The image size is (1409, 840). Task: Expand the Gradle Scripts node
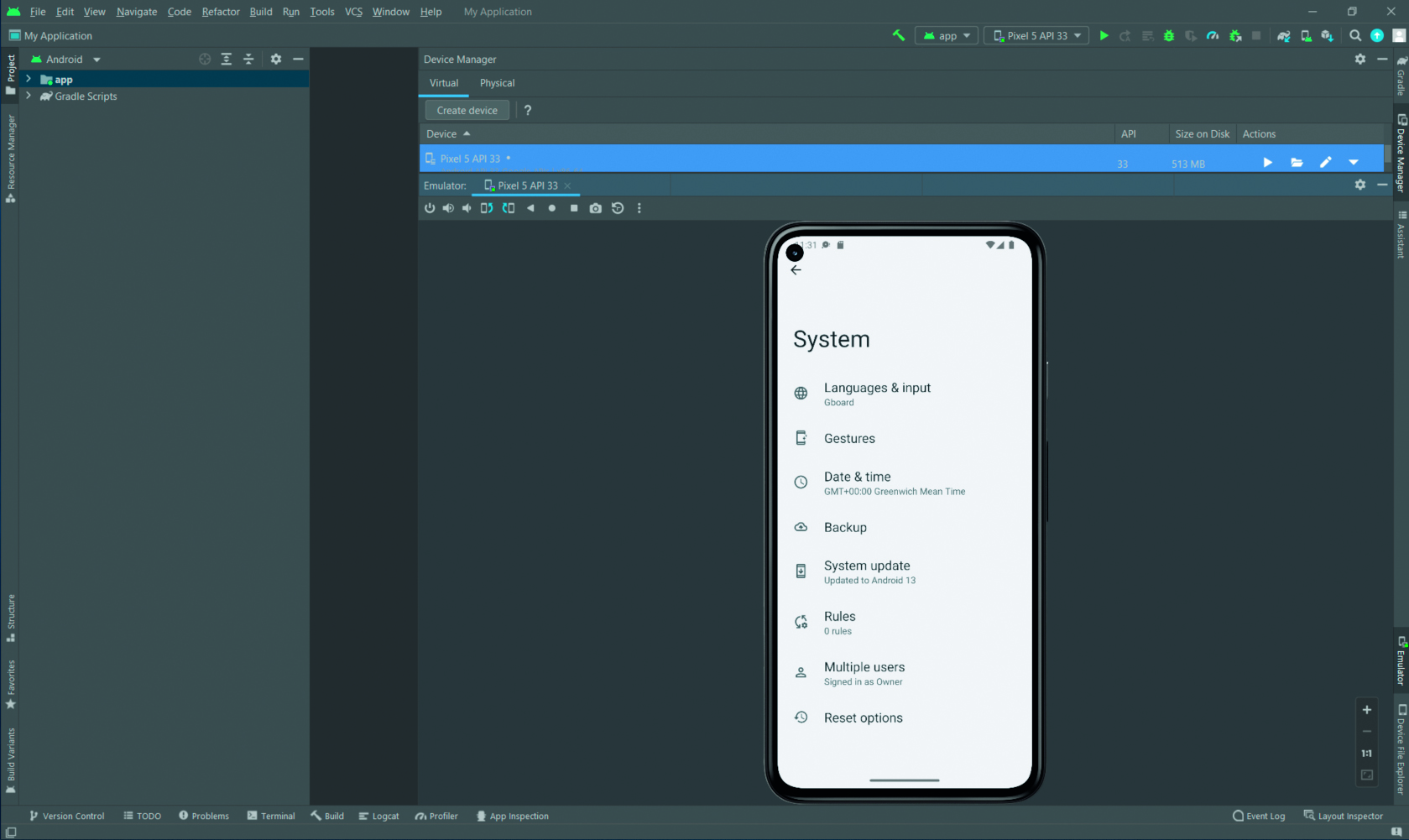[29, 96]
